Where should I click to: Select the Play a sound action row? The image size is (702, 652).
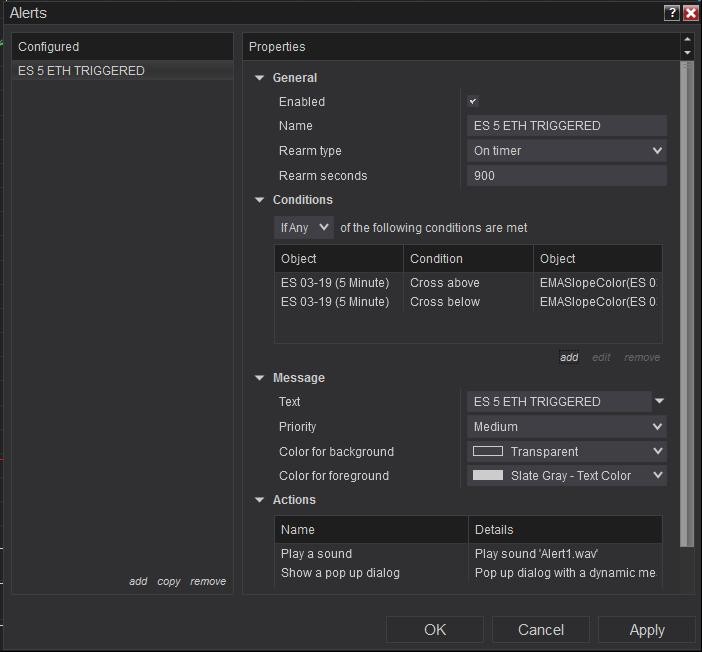tap(468, 554)
